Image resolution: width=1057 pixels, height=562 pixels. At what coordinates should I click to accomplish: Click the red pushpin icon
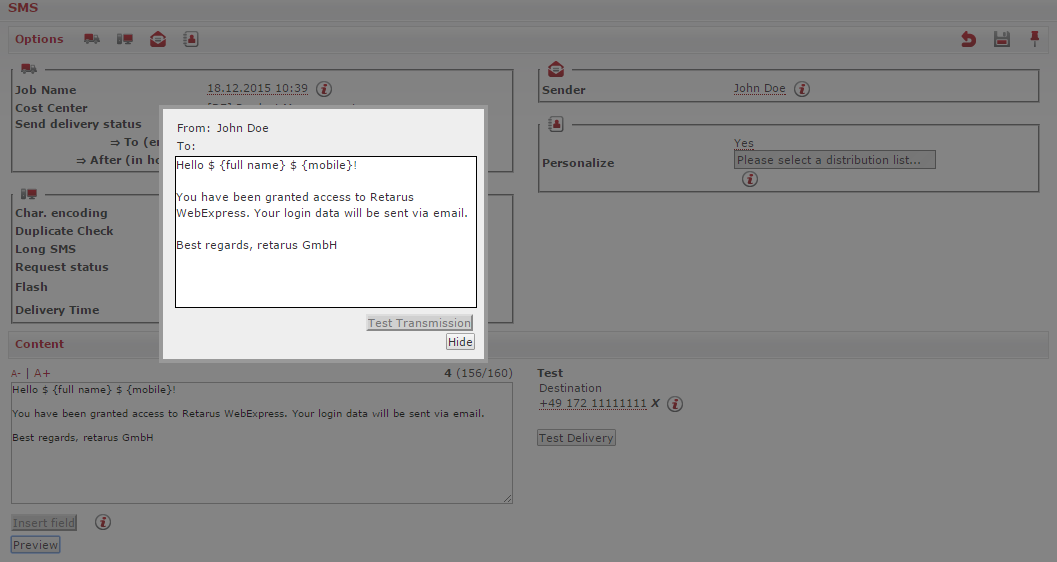1034,39
